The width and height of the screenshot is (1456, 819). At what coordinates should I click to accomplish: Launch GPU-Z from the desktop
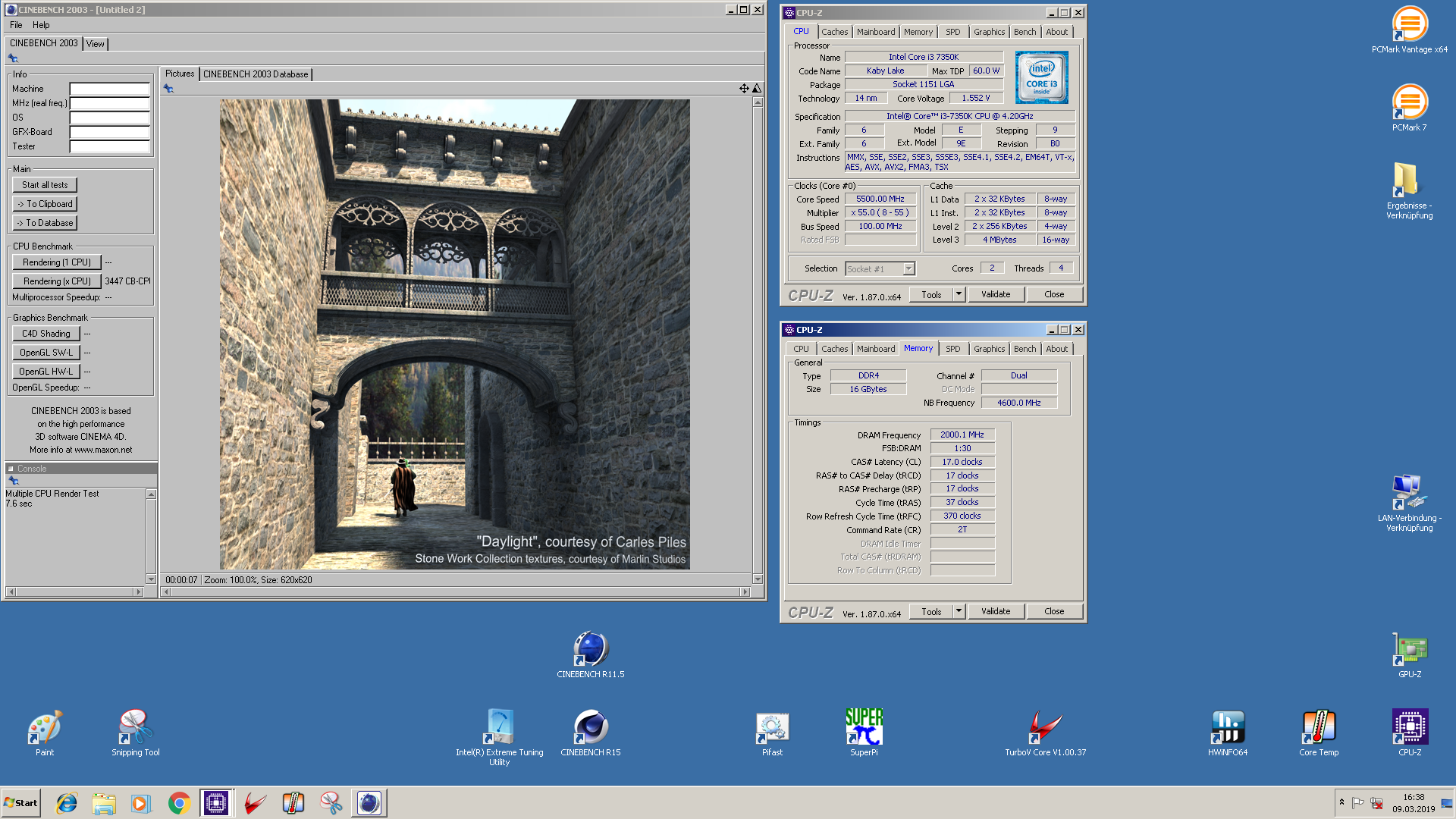[x=1409, y=655]
